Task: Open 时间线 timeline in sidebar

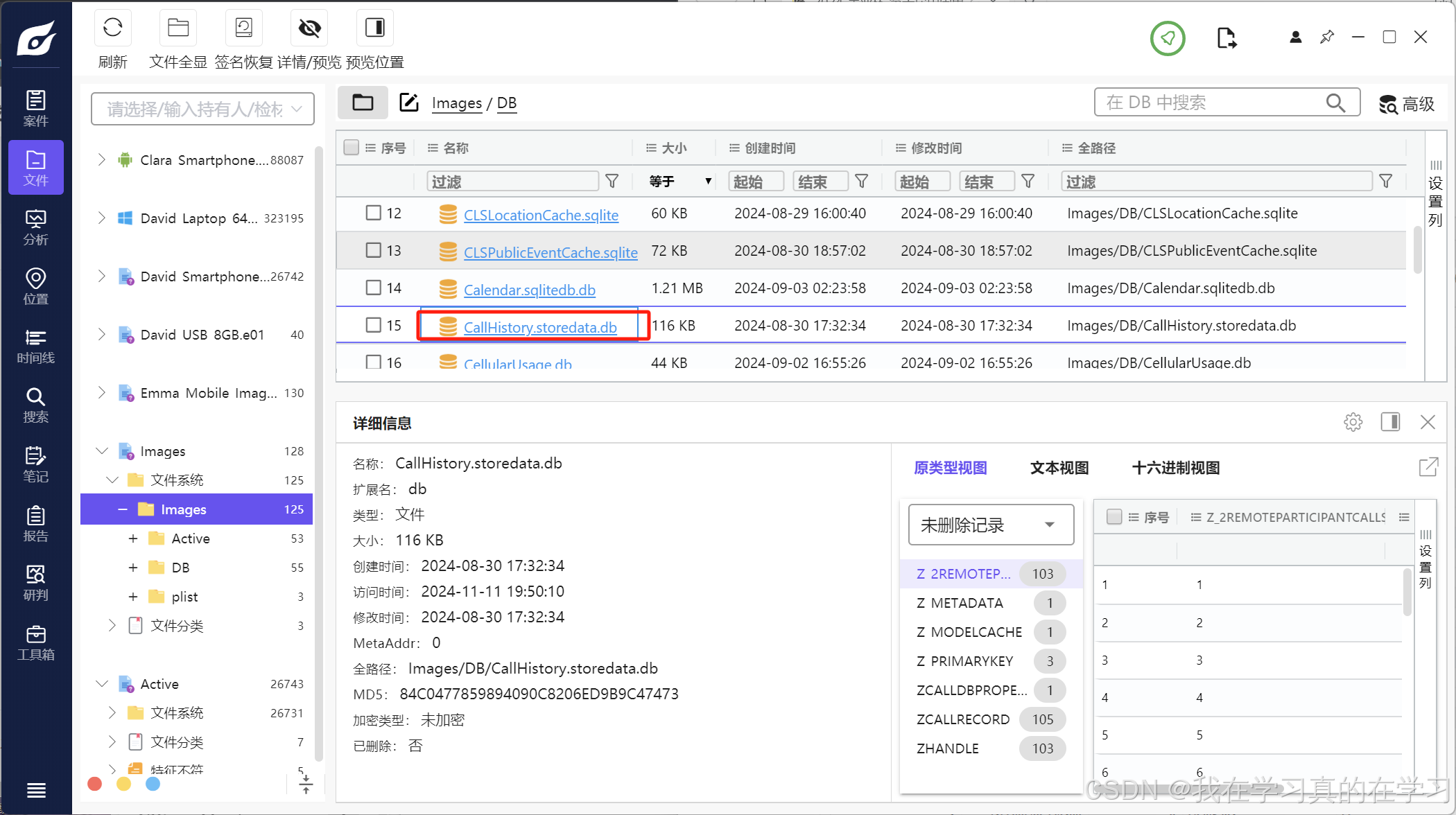Action: pos(35,346)
